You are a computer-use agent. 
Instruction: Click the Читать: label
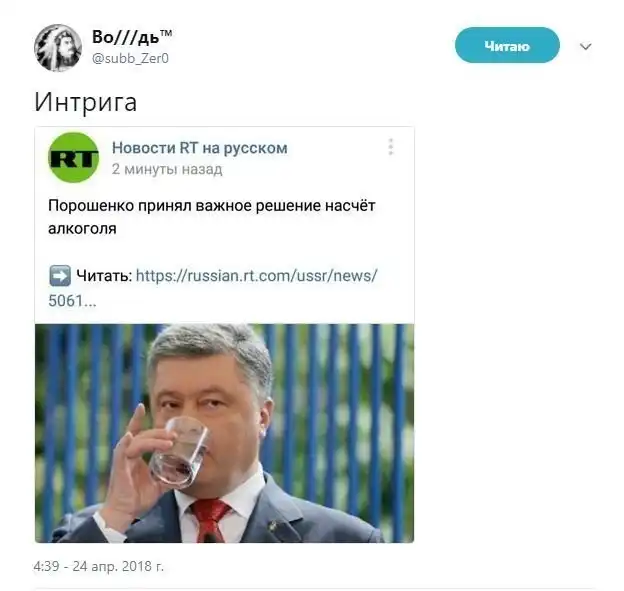click(x=104, y=275)
